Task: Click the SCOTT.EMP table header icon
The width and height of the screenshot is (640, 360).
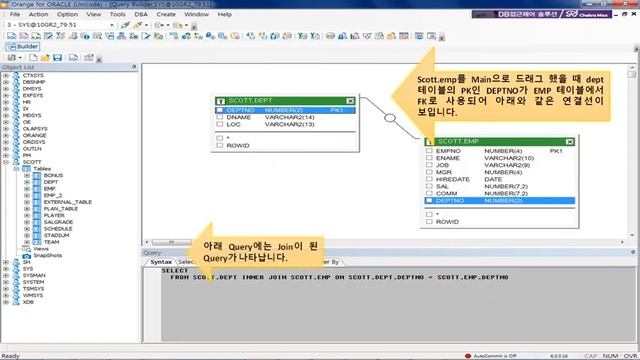Action: point(429,142)
